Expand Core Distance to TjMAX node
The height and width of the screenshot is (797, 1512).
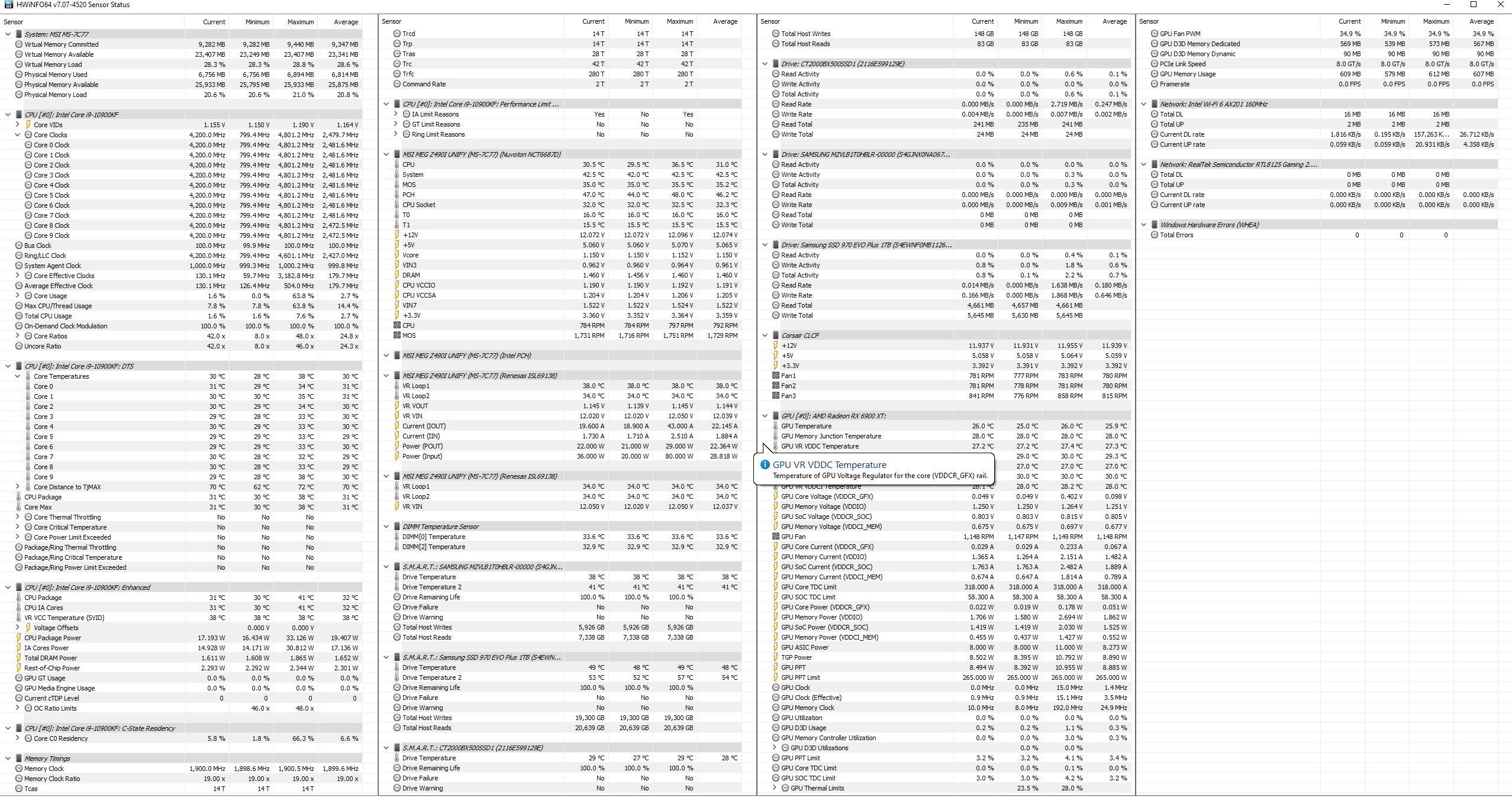click(17, 487)
